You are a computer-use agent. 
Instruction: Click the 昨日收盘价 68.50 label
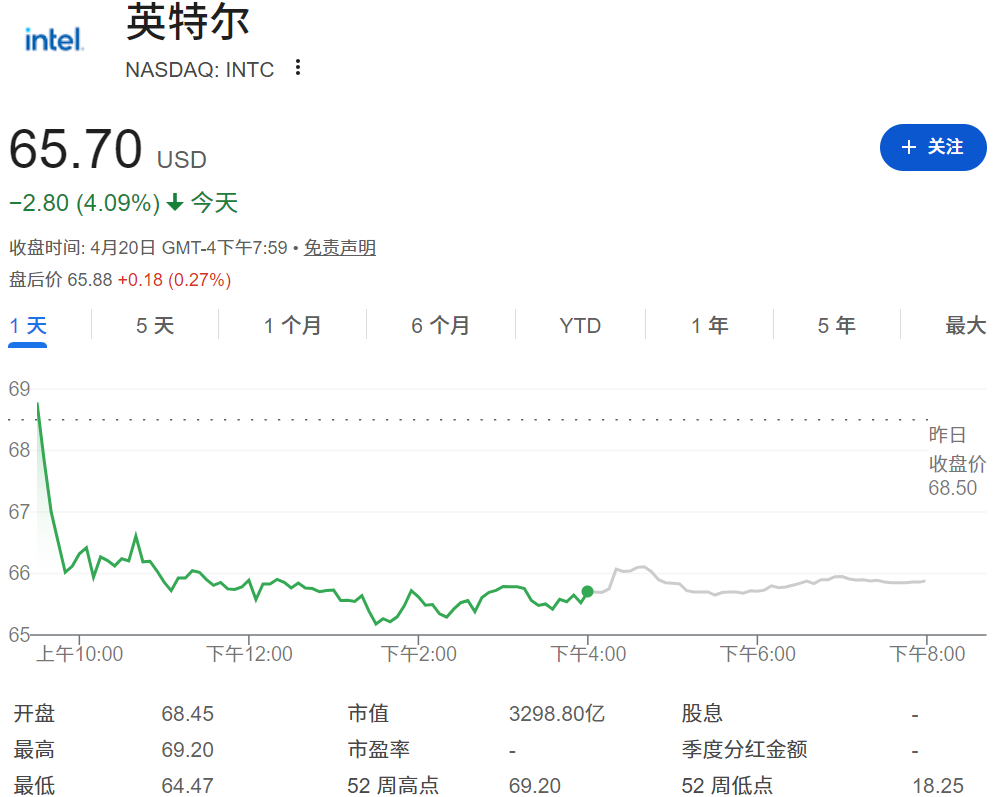(958, 463)
